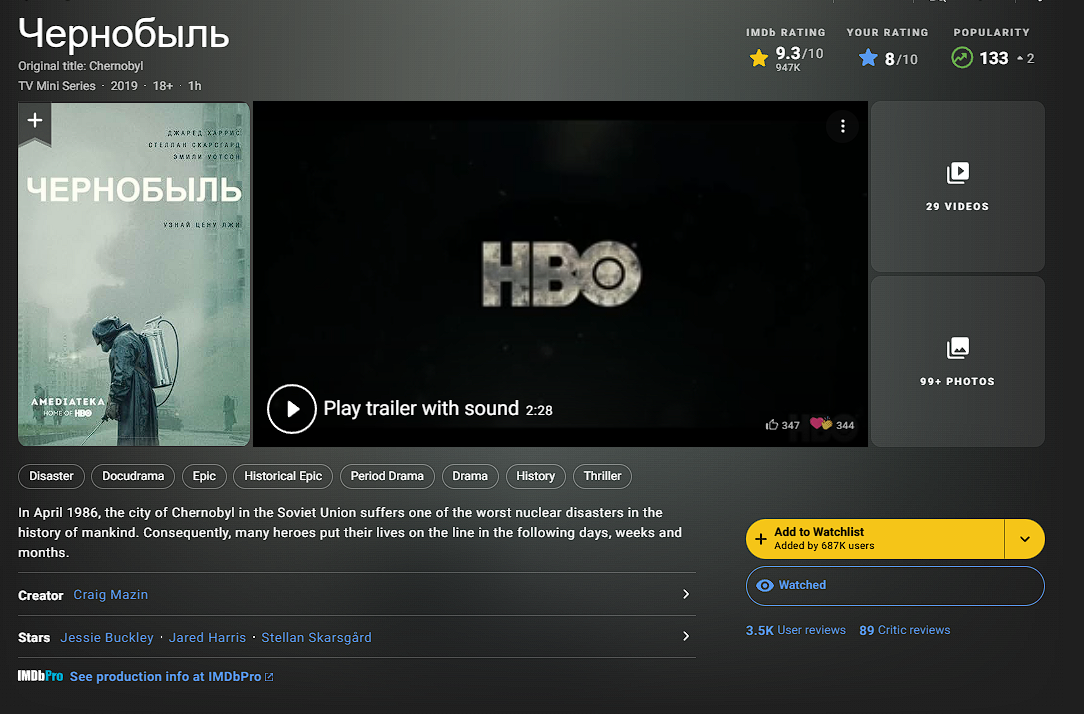Change your rating with blue star
Image resolution: width=1084 pixels, height=714 pixels.
point(868,58)
